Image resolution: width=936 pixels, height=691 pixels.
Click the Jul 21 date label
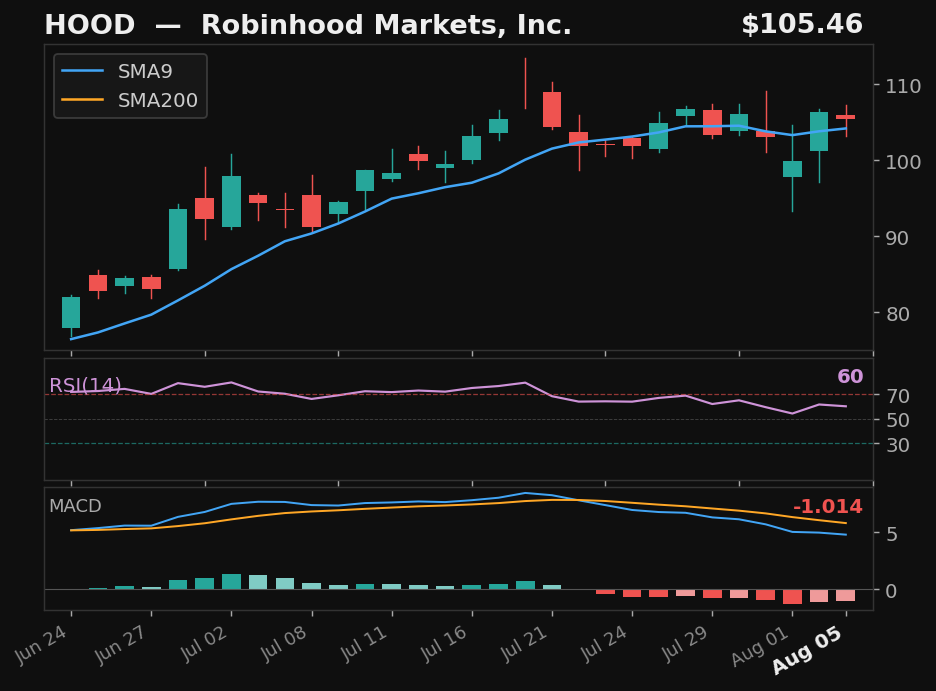tap(524, 643)
